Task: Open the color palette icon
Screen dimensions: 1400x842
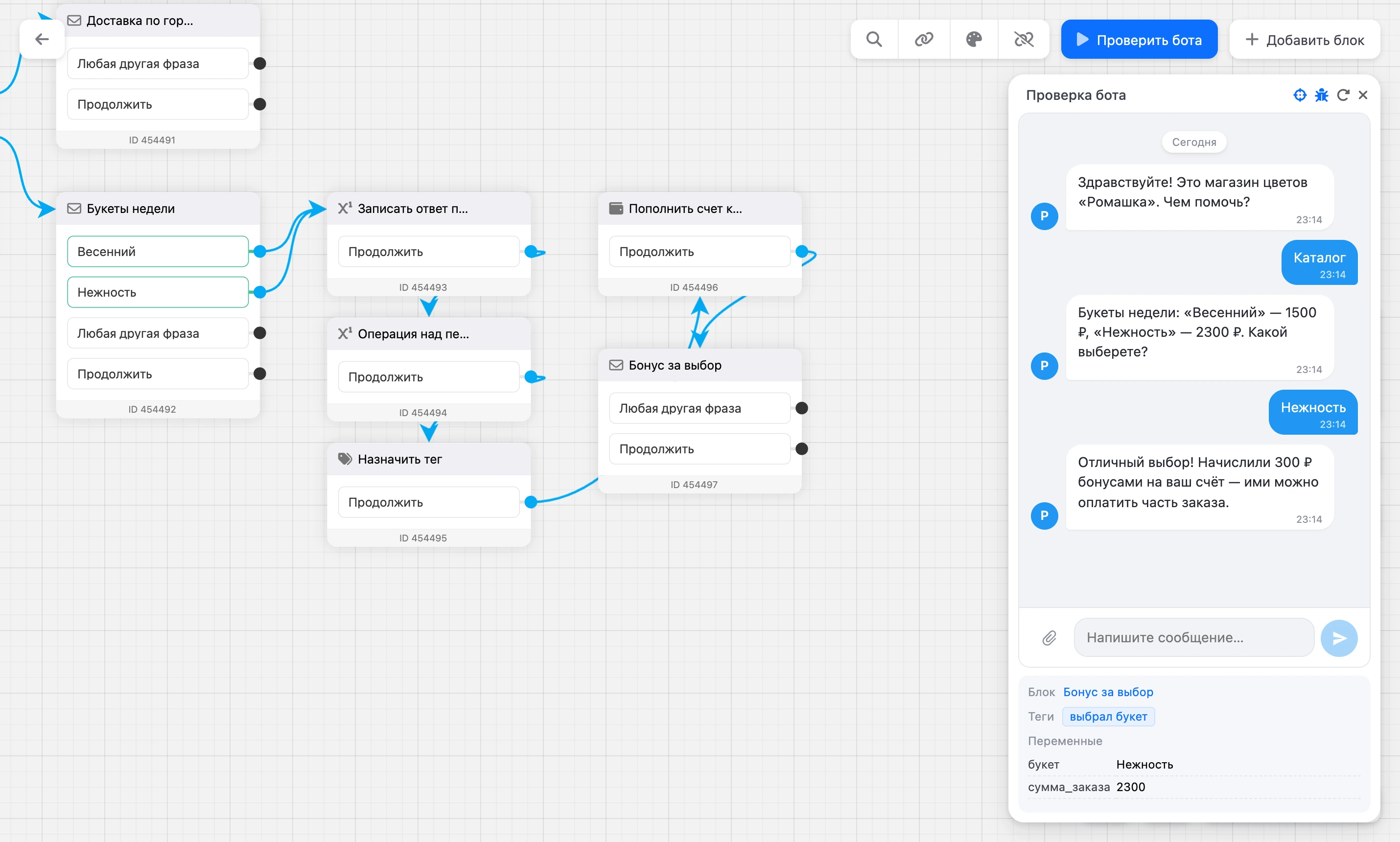Action: [974, 39]
